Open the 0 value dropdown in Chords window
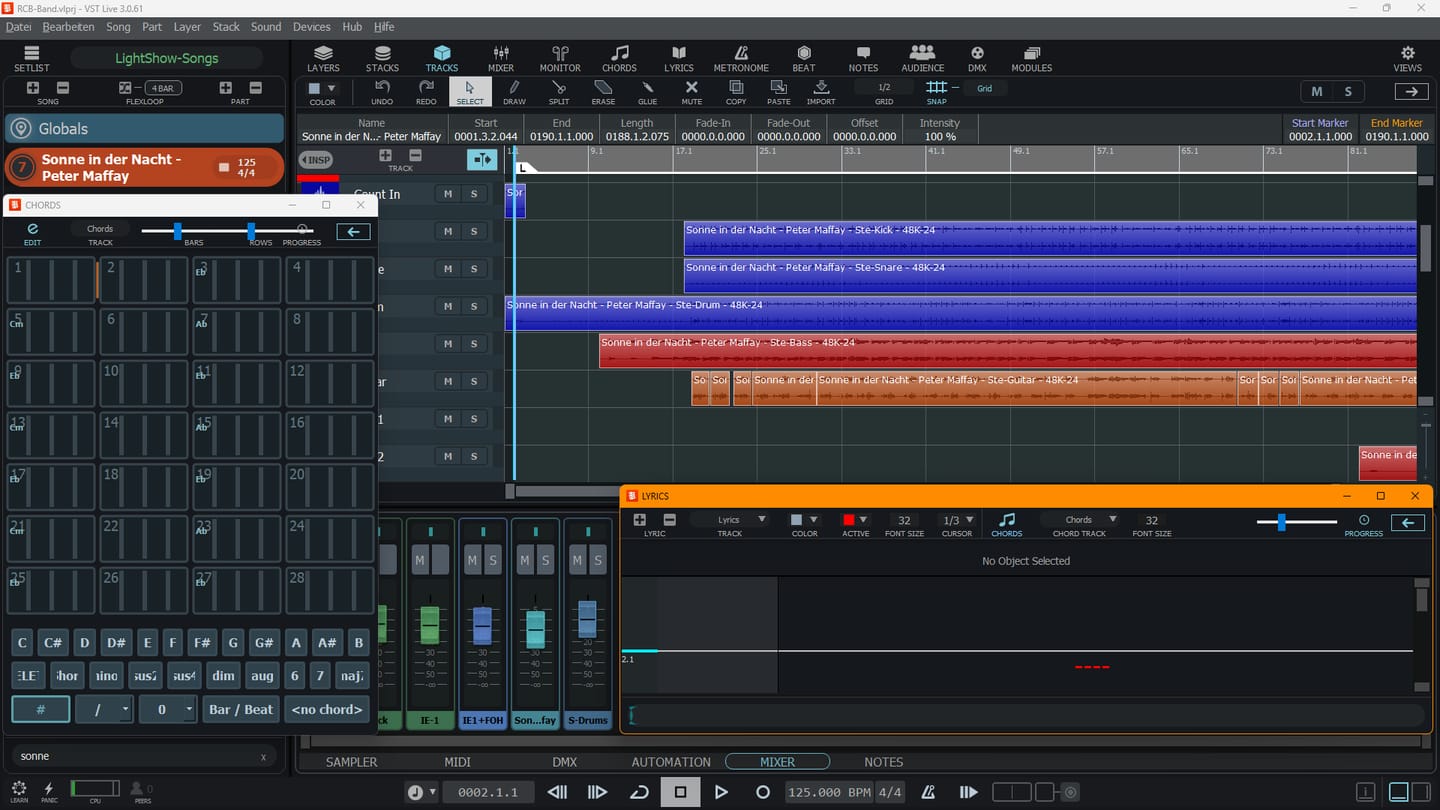The height and width of the screenshot is (810, 1440). click(x=168, y=709)
